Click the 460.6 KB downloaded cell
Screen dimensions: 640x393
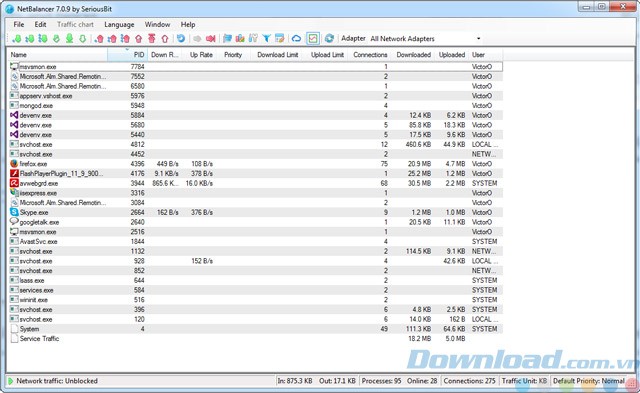point(418,144)
